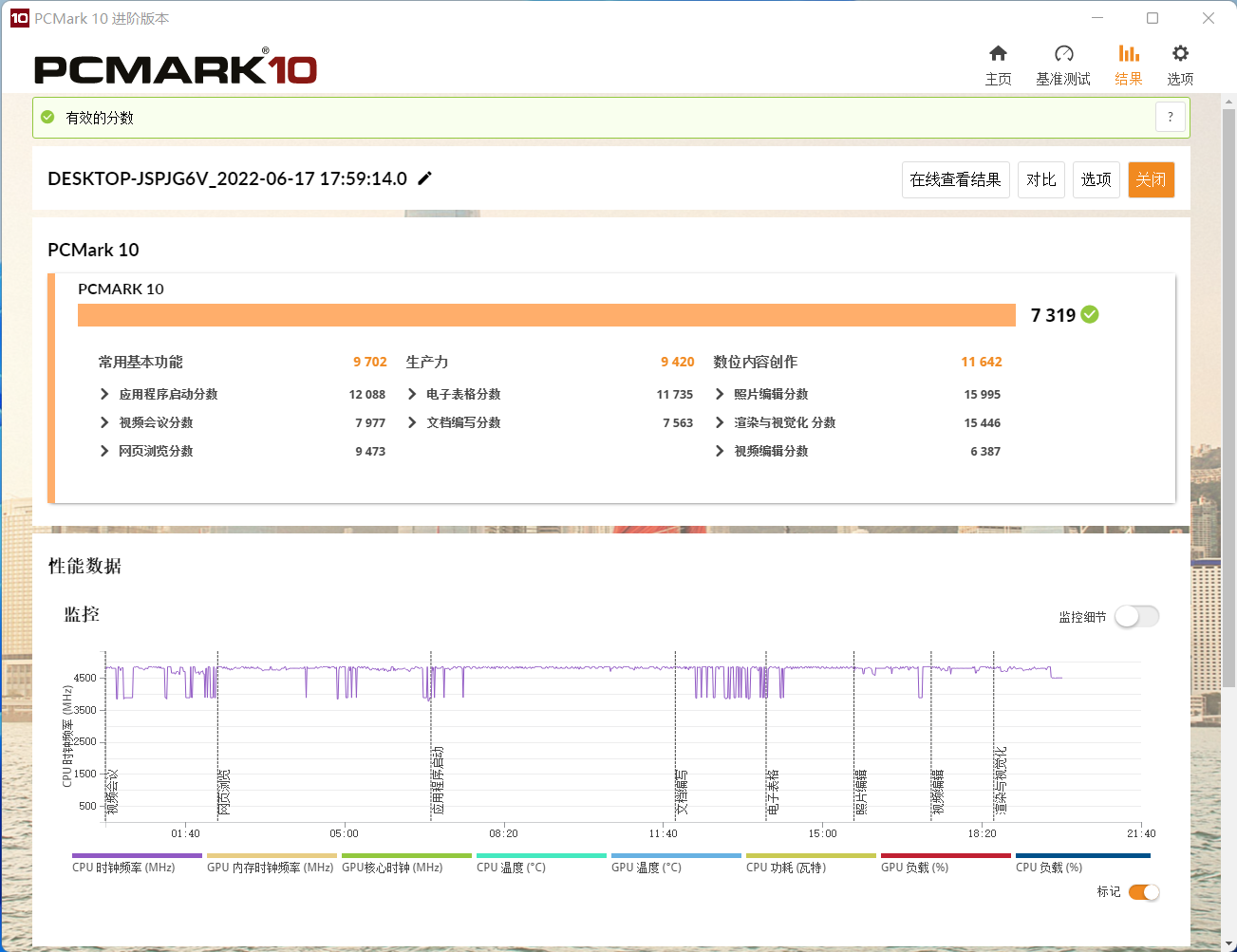Click the 性能数据 section heading
The height and width of the screenshot is (952, 1237).
click(x=84, y=566)
